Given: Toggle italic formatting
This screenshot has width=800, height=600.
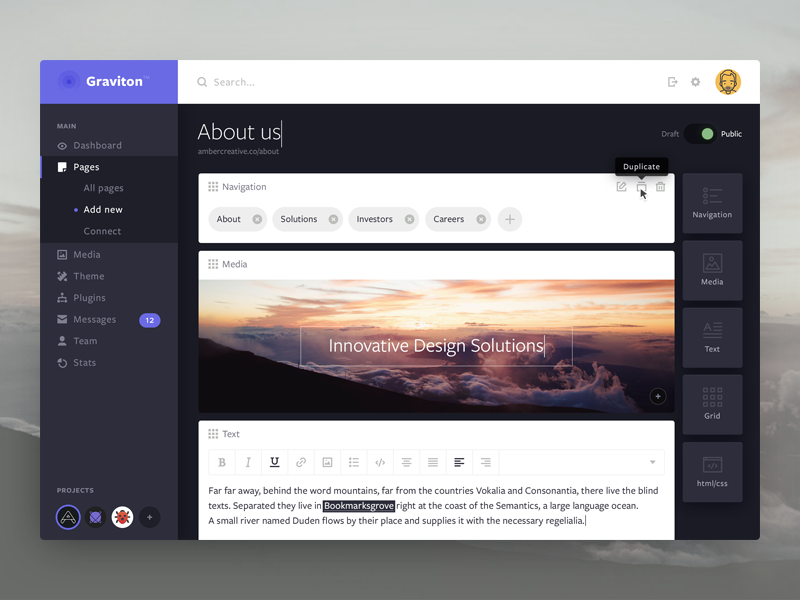Looking at the screenshot, I should pyautogui.click(x=248, y=462).
